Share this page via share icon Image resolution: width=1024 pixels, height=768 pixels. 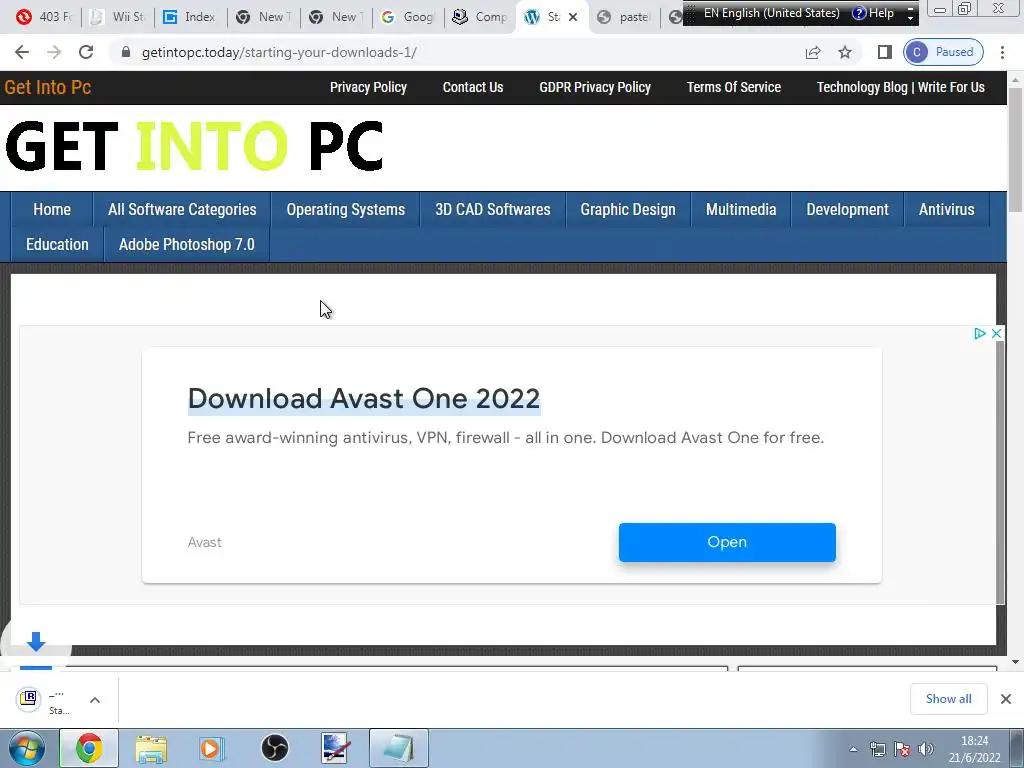pos(813,52)
